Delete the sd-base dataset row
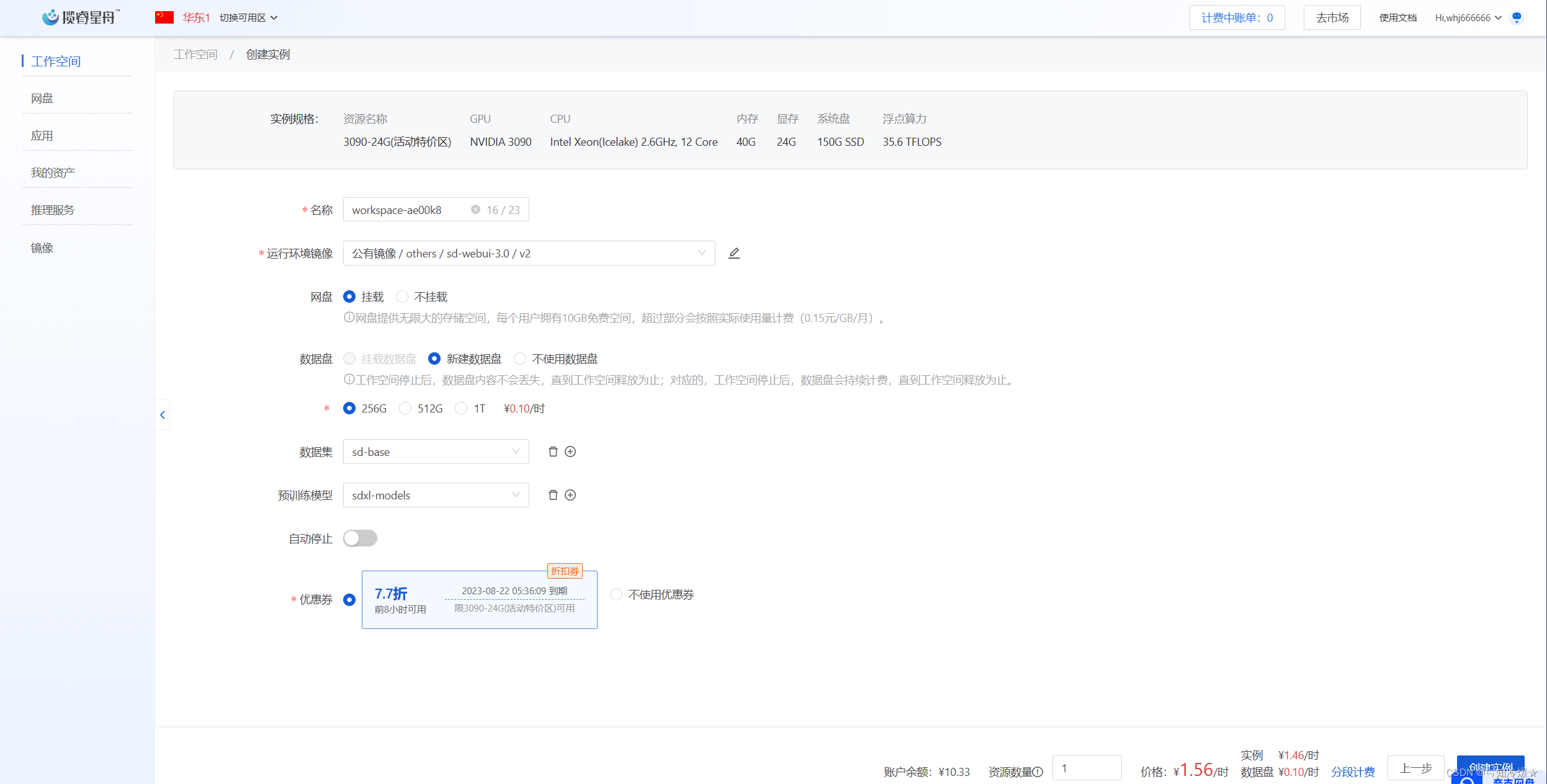Image resolution: width=1547 pixels, height=784 pixels. [553, 452]
